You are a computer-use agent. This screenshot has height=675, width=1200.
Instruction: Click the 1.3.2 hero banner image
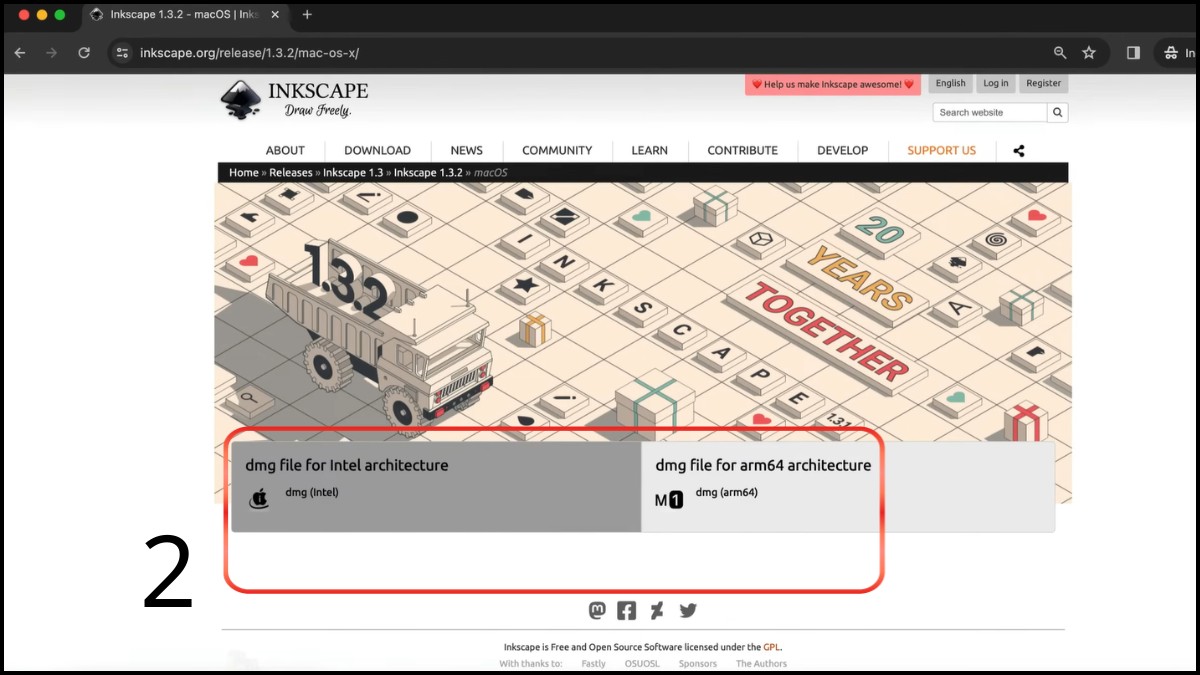(642, 312)
